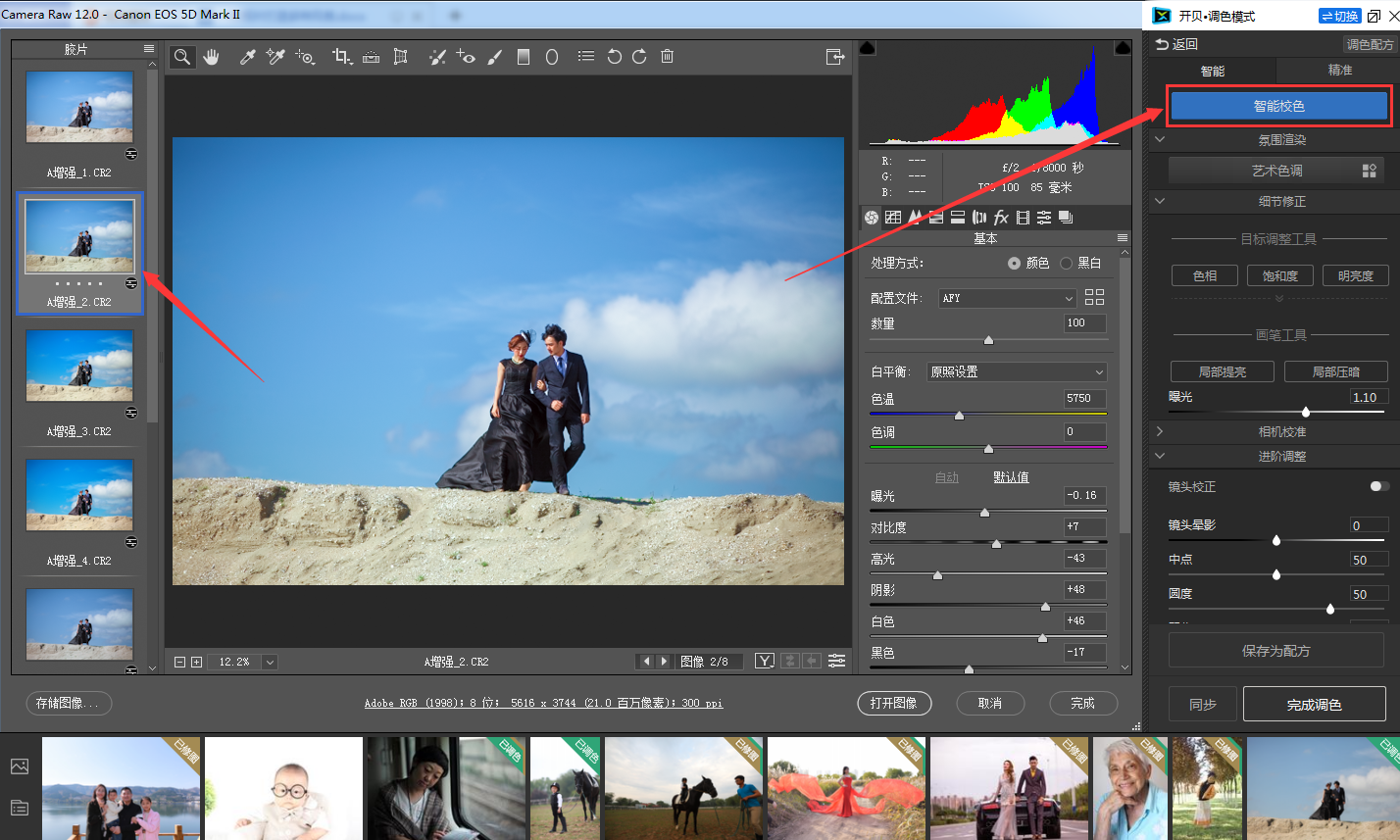Screen dimensions: 1400x840
Task: Switch to the 智能 tab
Action: point(1213,71)
